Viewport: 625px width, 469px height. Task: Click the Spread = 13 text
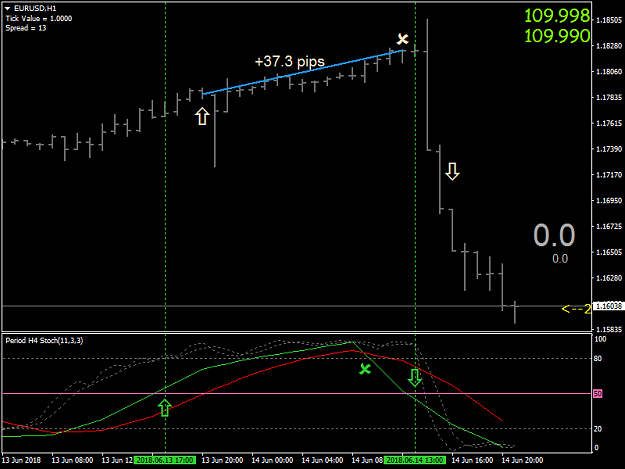pos(26,28)
